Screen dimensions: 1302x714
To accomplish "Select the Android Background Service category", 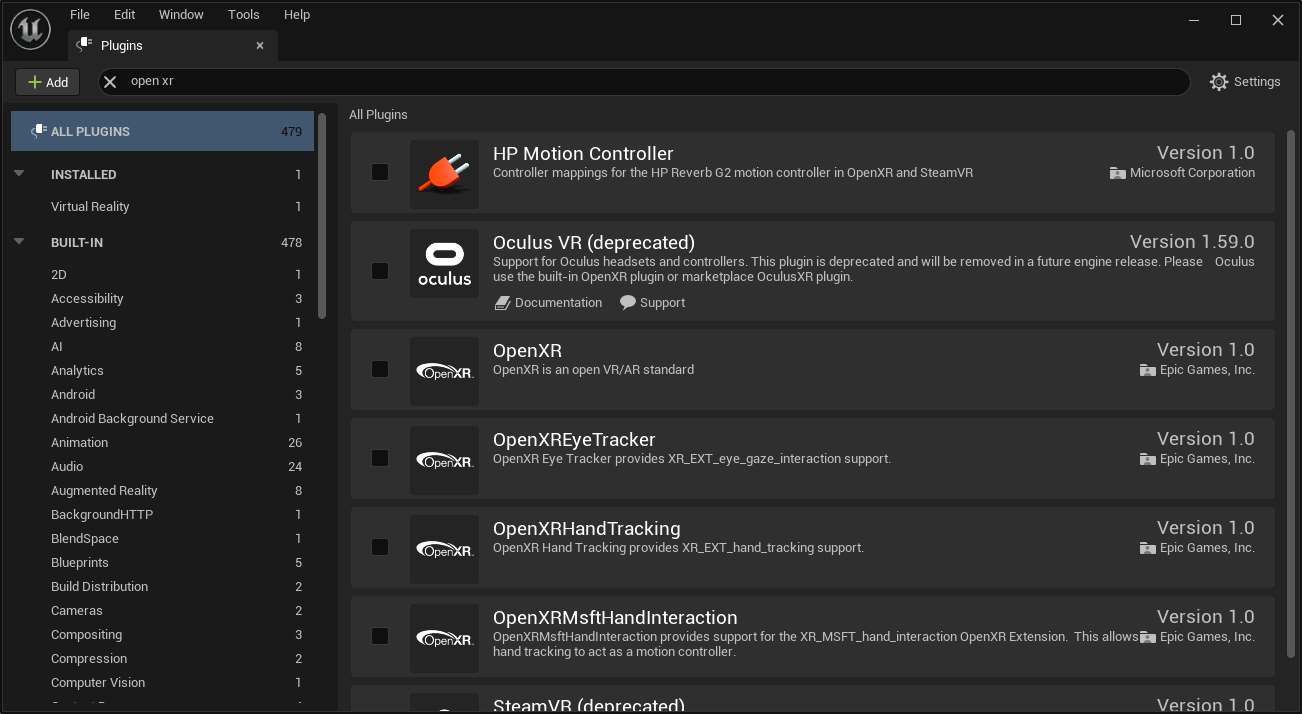I will coord(162,419).
